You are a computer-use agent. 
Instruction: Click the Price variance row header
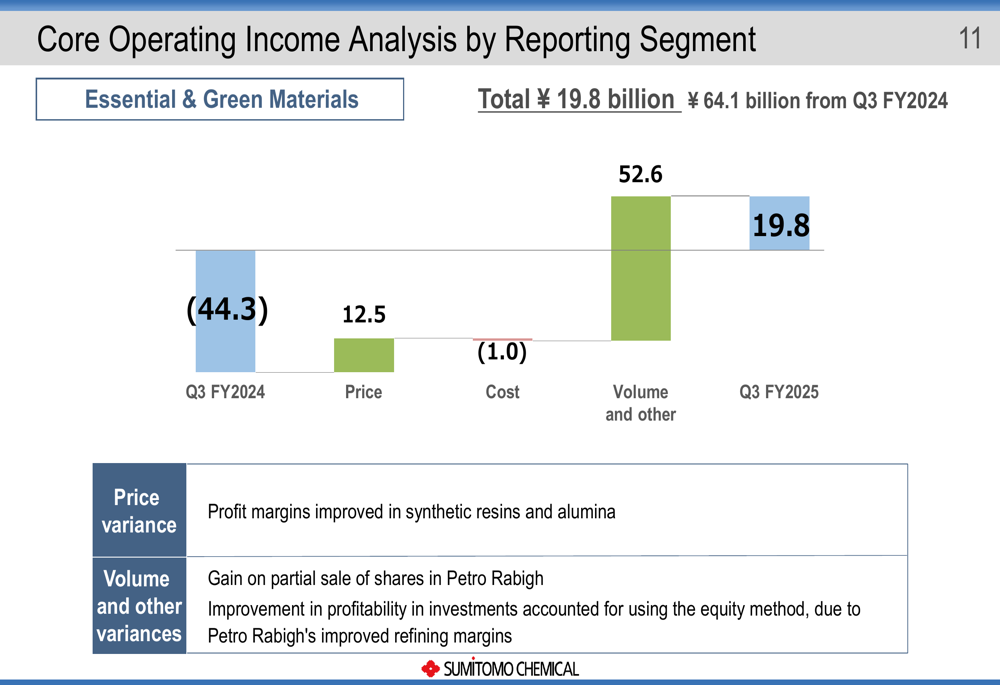pos(139,511)
